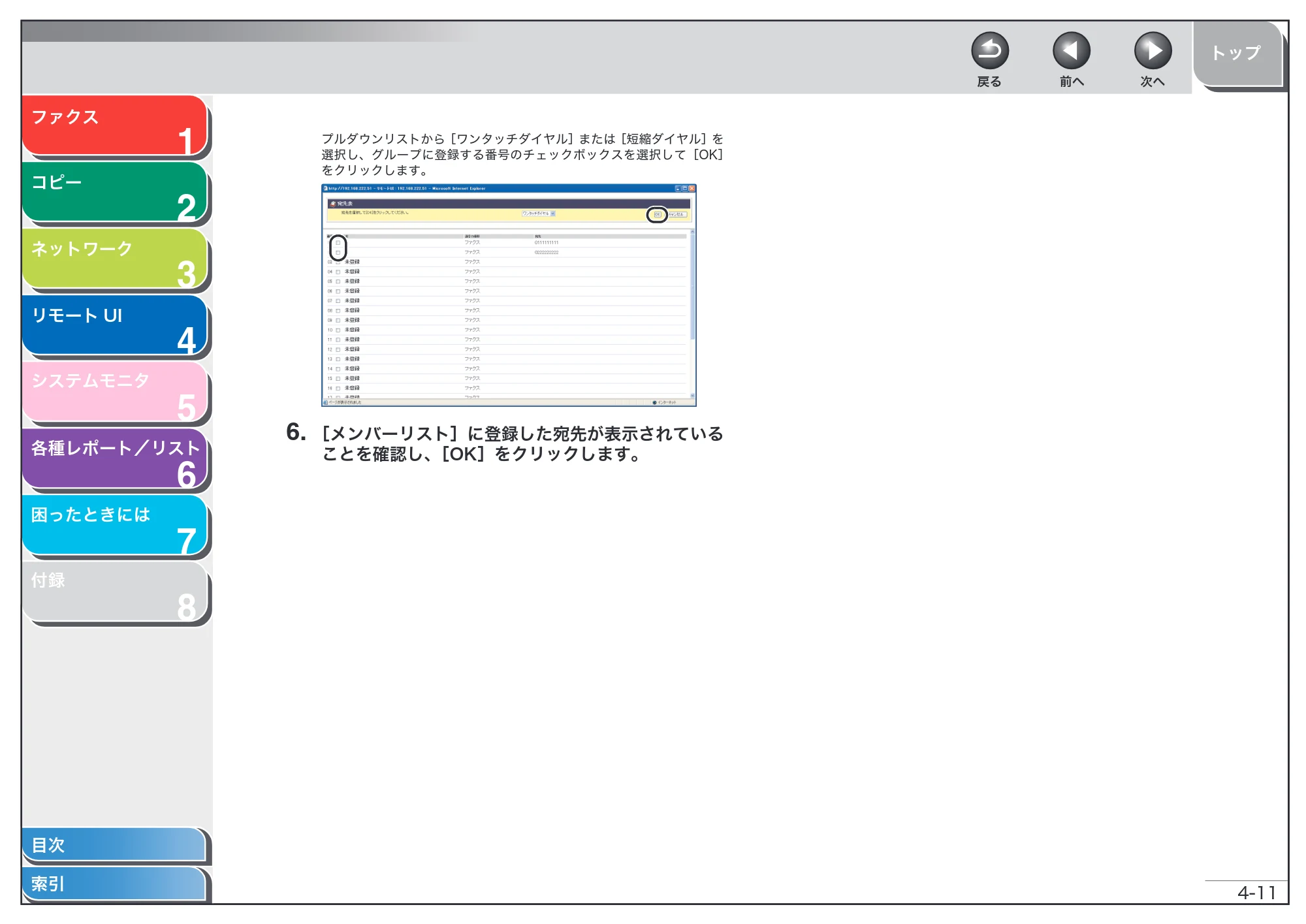This screenshot has height=924, width=1306.
Task: Open the 索引 index
Action: pos(115,884)
